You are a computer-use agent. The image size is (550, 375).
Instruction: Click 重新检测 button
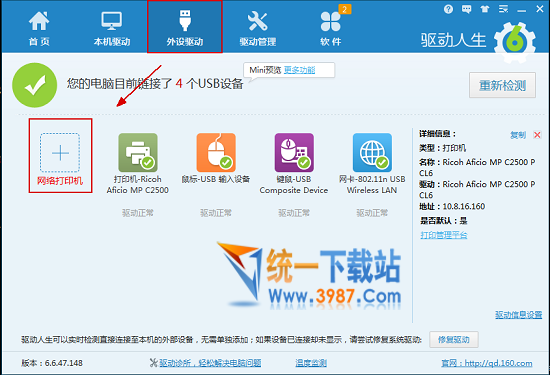[x=502, y=85]
